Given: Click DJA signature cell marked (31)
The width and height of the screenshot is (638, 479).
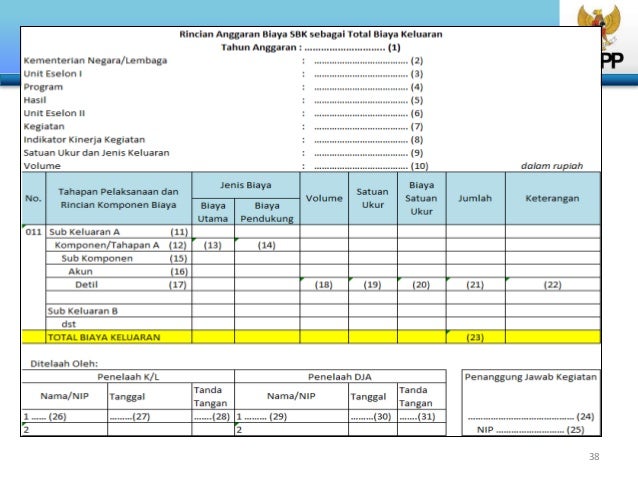Looking at the screenshot, I should (422, 416).
